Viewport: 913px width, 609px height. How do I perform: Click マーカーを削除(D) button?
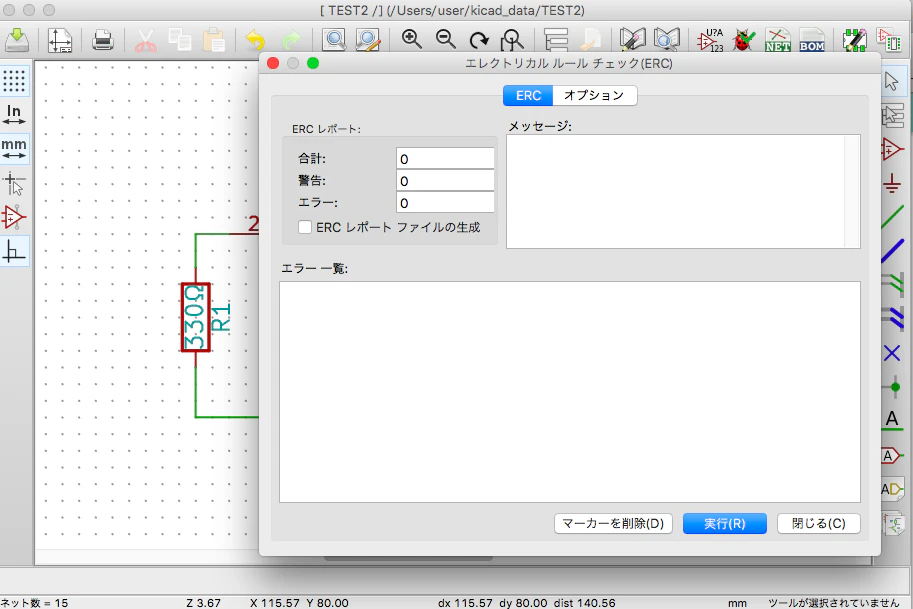coord(613,523)
